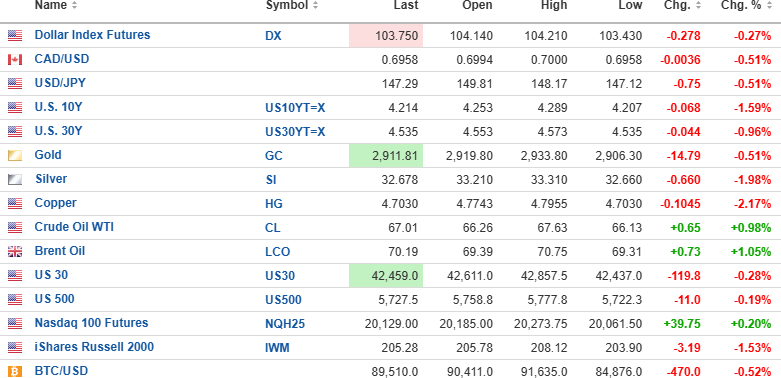Click the red-highlighted 103.750 last price cell
This screenshot has width=781, height=378.
(386, 36)
